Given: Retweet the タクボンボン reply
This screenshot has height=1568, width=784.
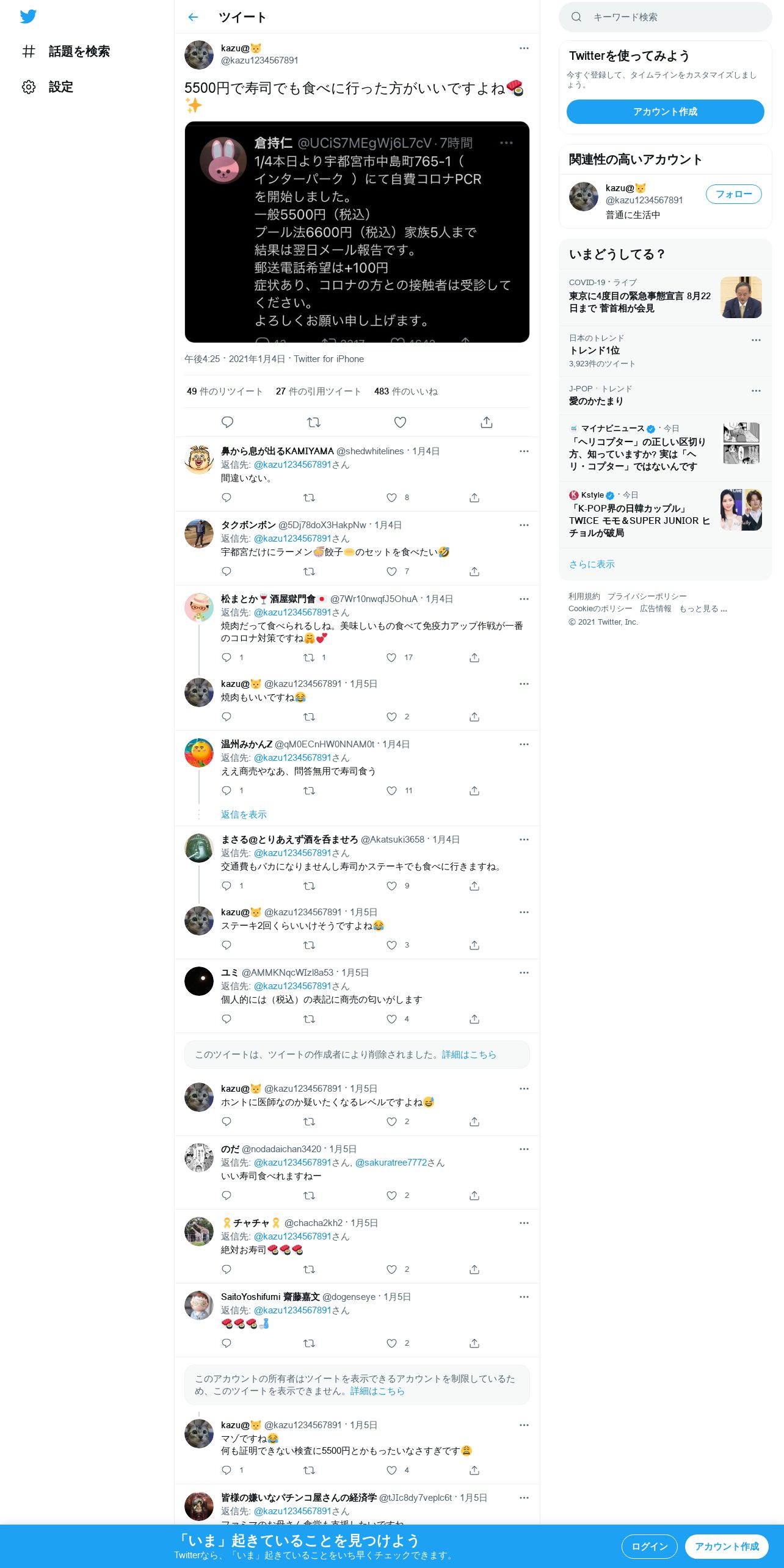Looking at the screenshot, I should pos(310,572).
